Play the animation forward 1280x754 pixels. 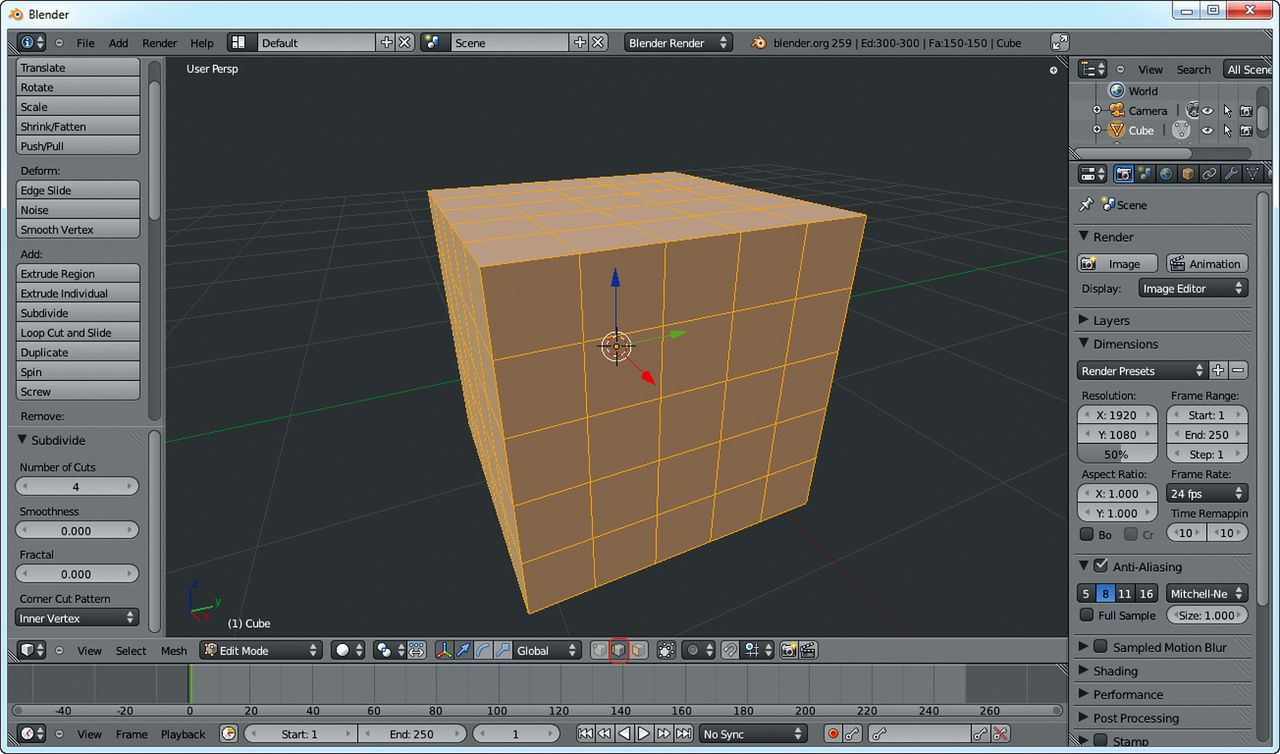pos(644,734)
